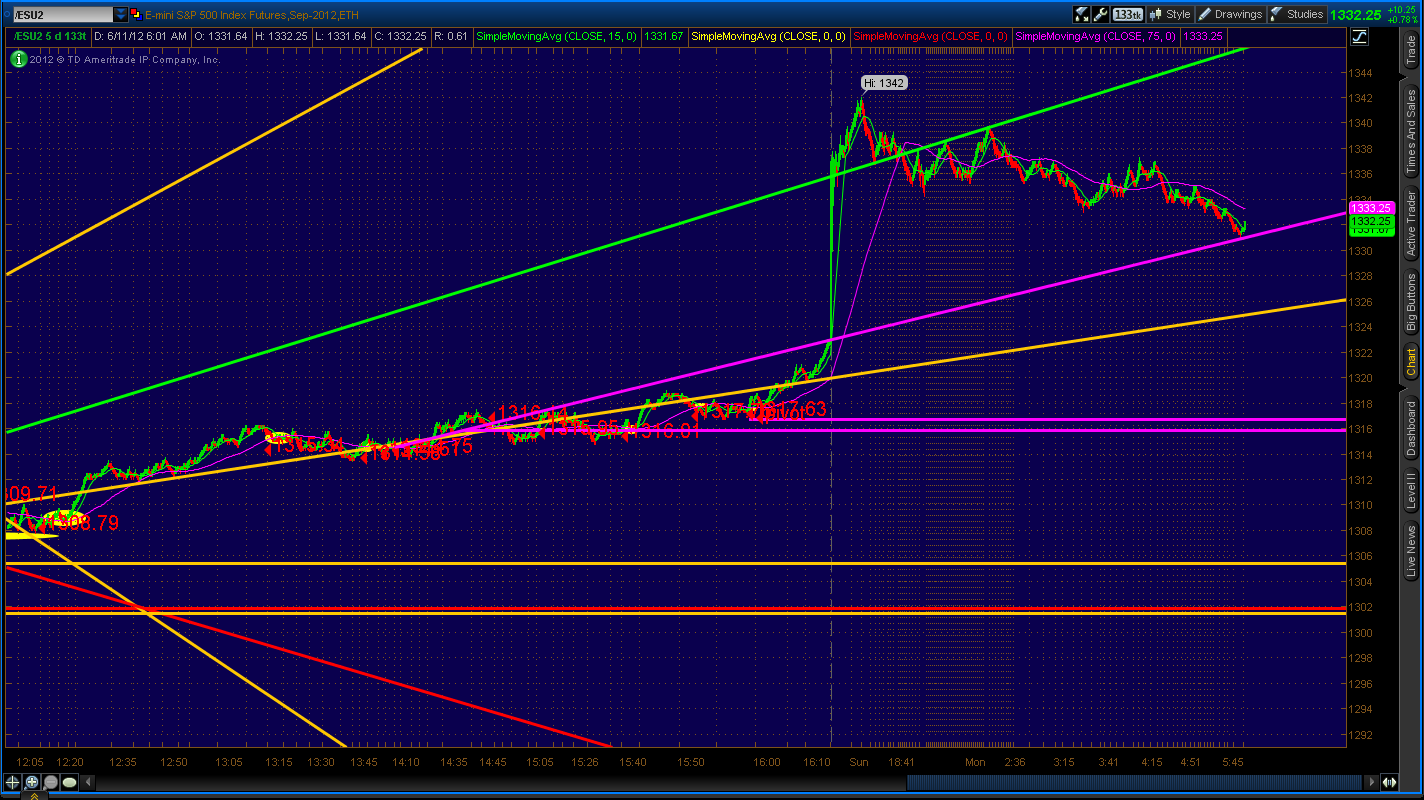The image size is (1424, 800).
Task: Click the O: 1331.64 open value
Action: tap(220, 36)
